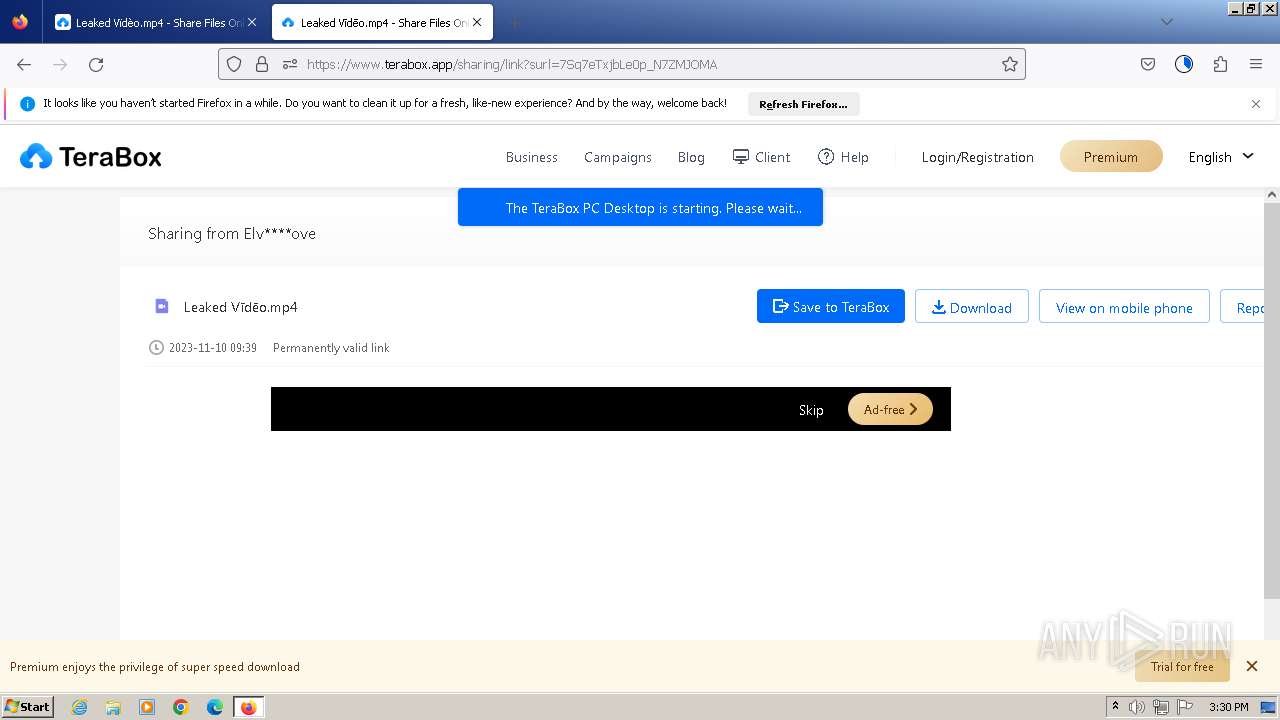This screenshot has height=720, width=1280.
Task: Click Login/Registration link
Action: point(978,157)
